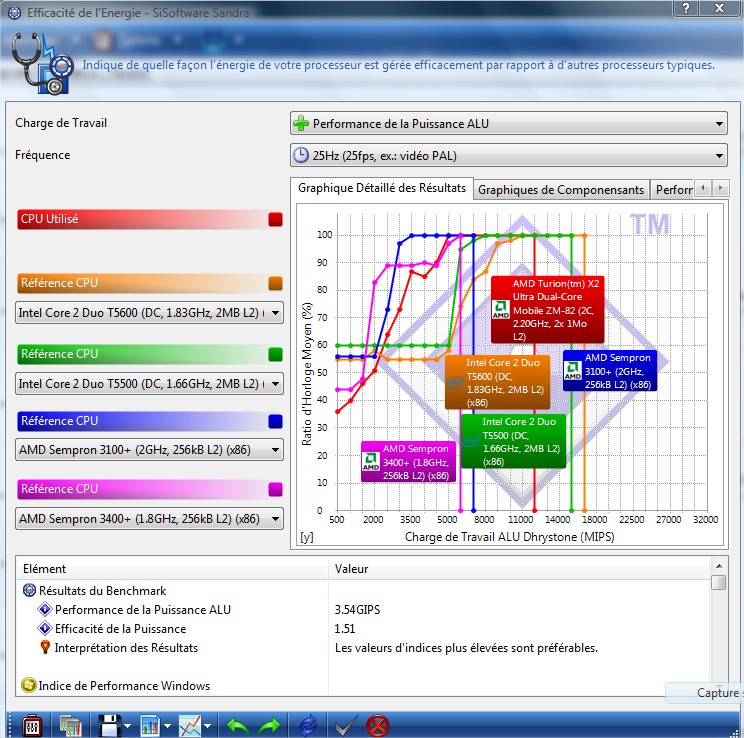Open the AMD Sempron 3100+ reference dropdown
The width and height of the screenshot is (744, 738).
149,450
